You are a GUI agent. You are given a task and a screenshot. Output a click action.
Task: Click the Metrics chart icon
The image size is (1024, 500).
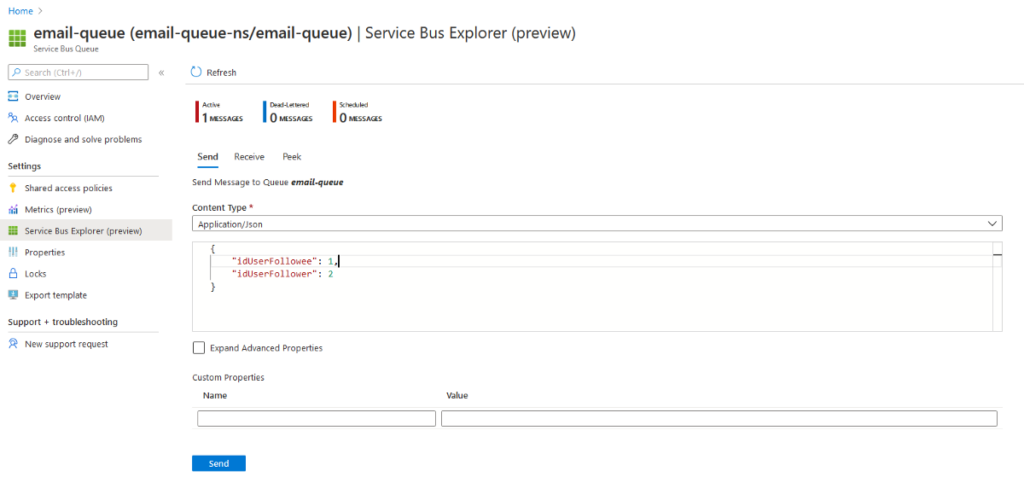tap(13, 210)
